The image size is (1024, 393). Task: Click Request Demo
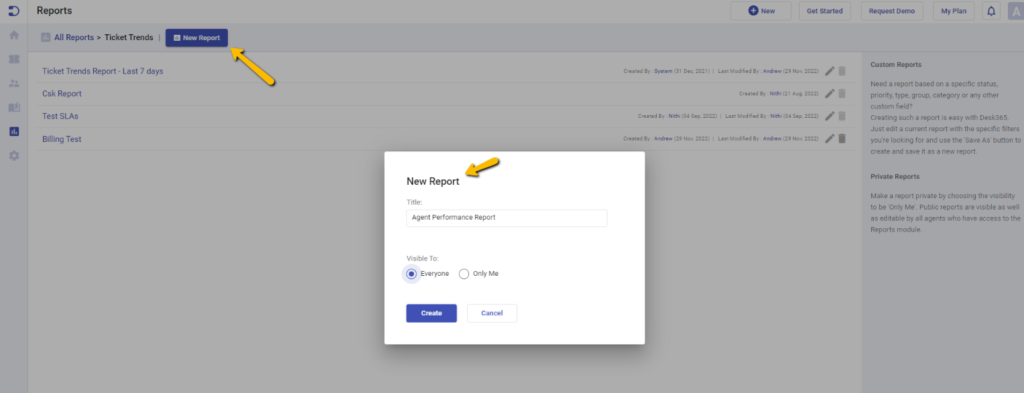click(891, 11)
